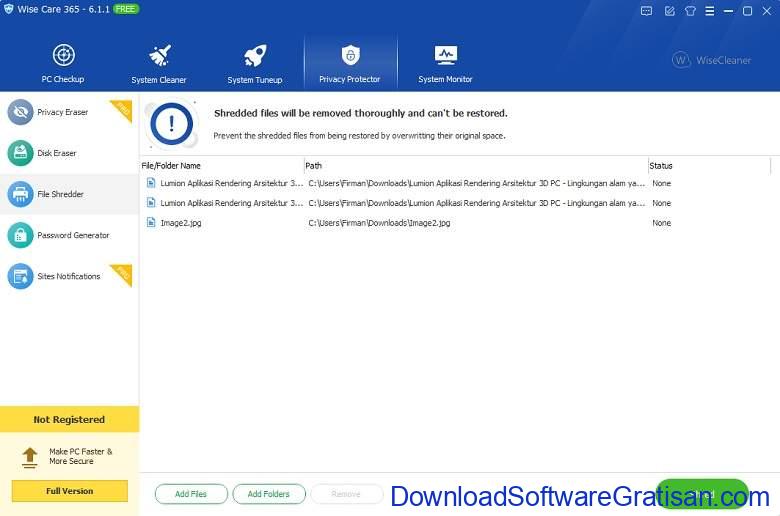Open Sites Notifications label in sidebar
The width and height of the screenshot is (780, 516).
point(69,276)
